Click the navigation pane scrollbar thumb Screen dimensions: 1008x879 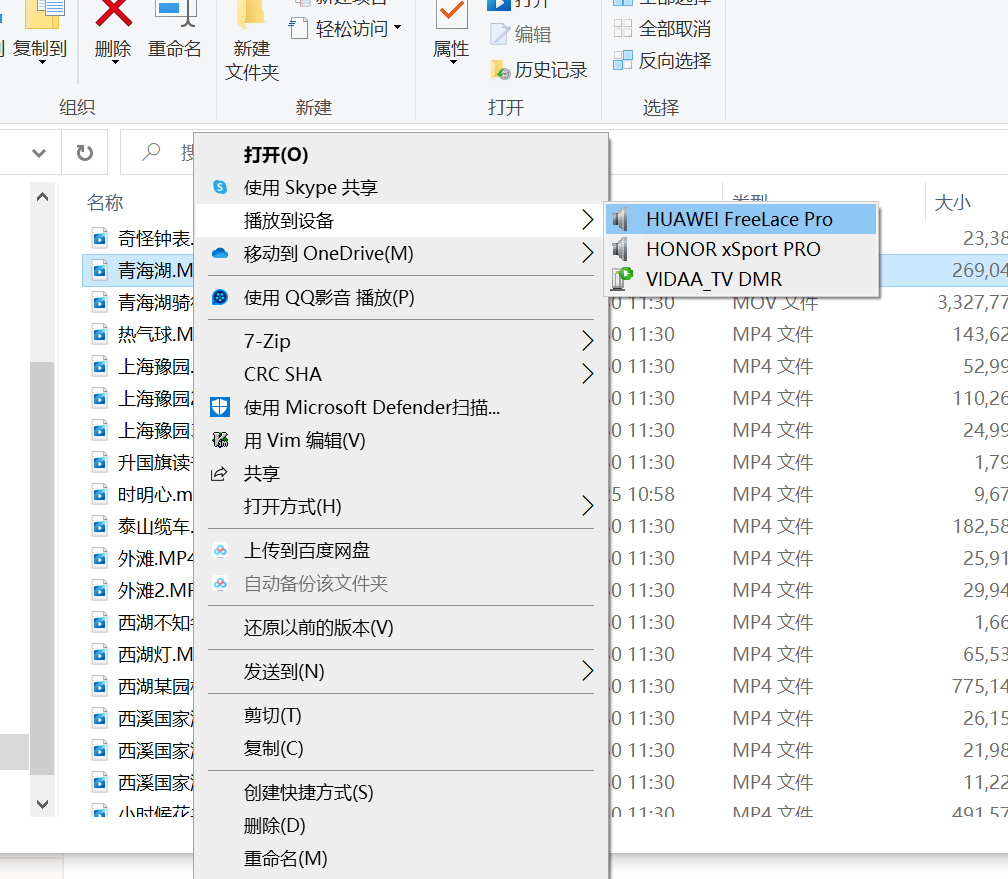click(42, 568)
